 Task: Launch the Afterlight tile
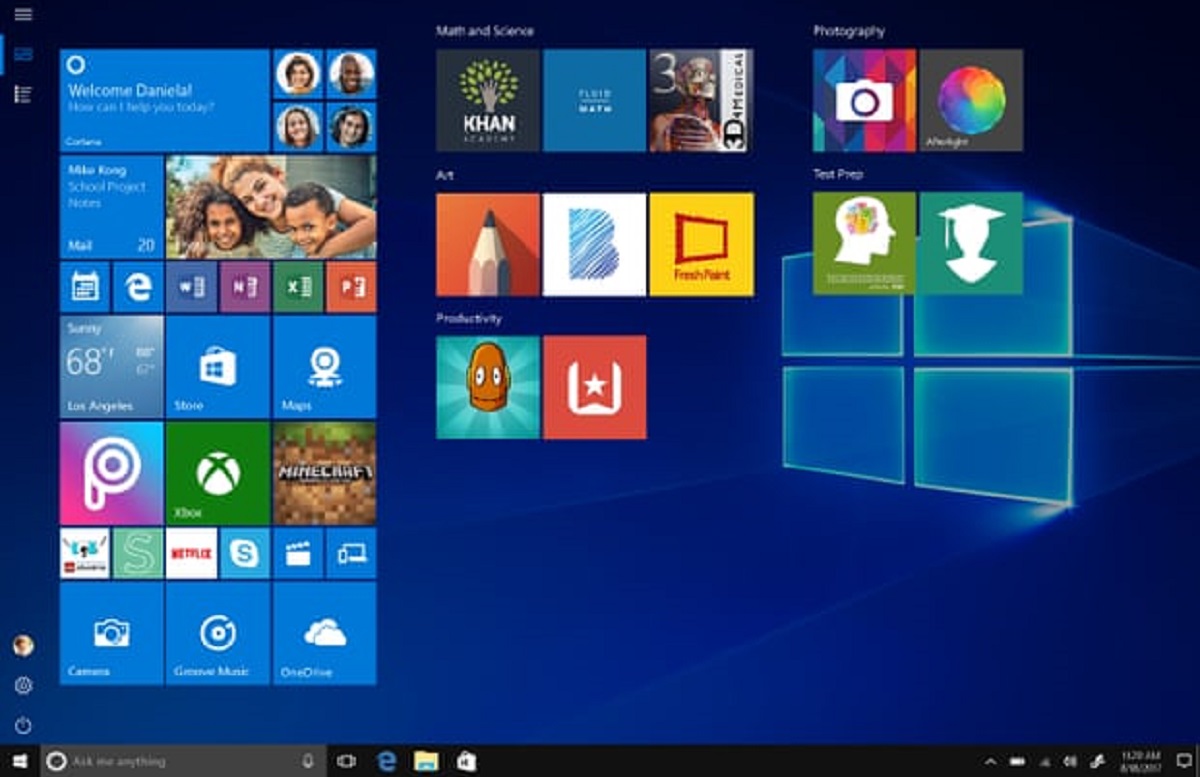click(971, 100)
